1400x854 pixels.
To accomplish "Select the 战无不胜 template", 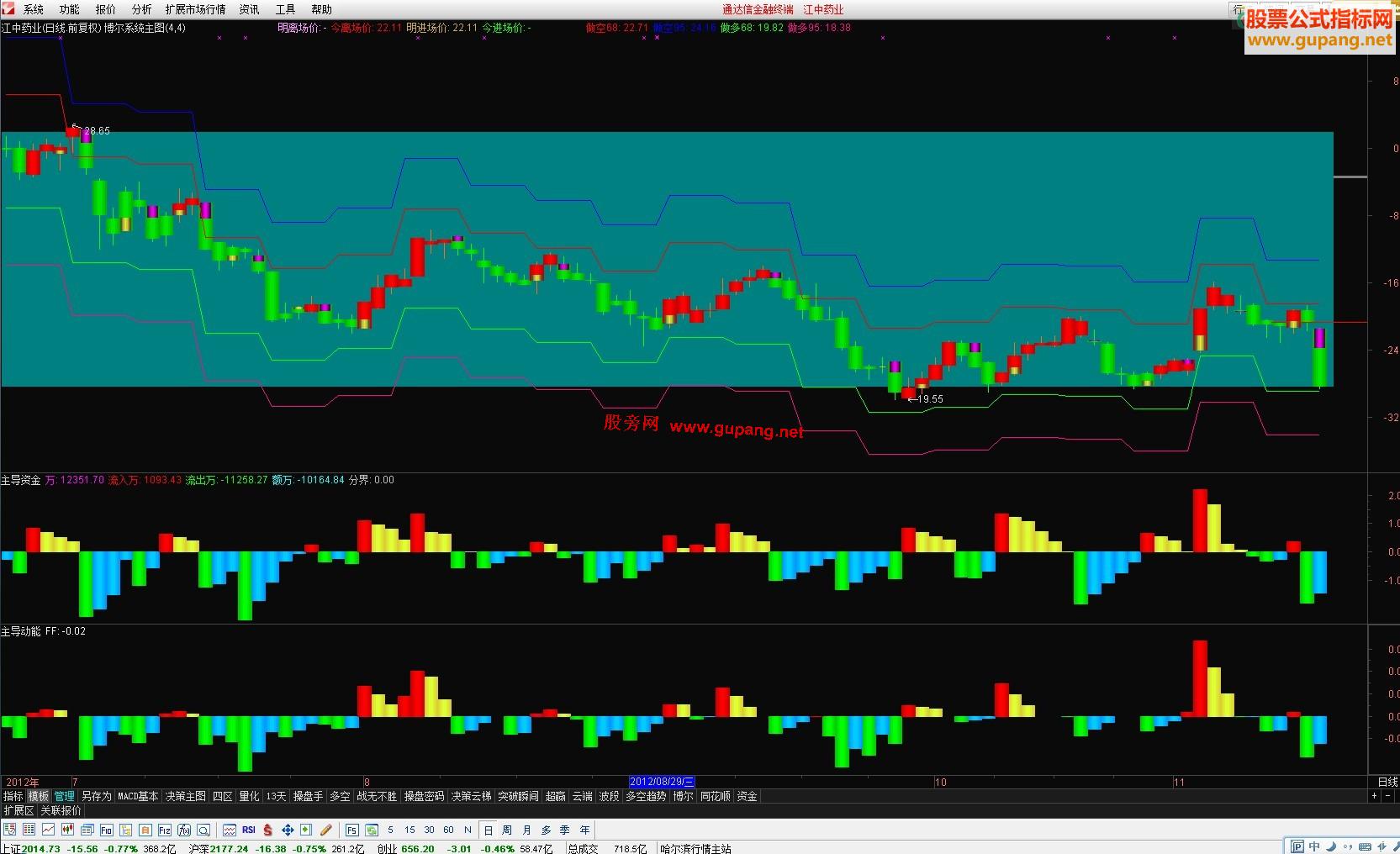I will coord(378,796).
